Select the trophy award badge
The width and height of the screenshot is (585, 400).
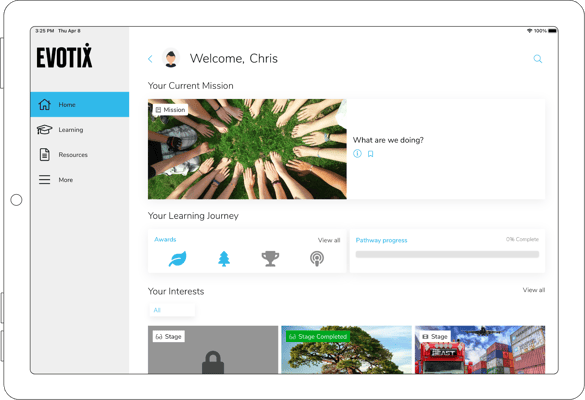(x=270, y=259)
